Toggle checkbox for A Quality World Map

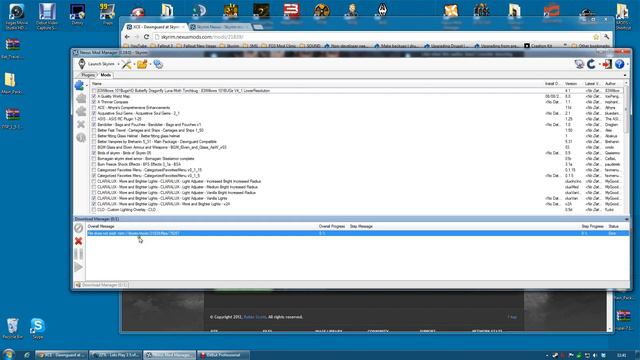[94, 96]
